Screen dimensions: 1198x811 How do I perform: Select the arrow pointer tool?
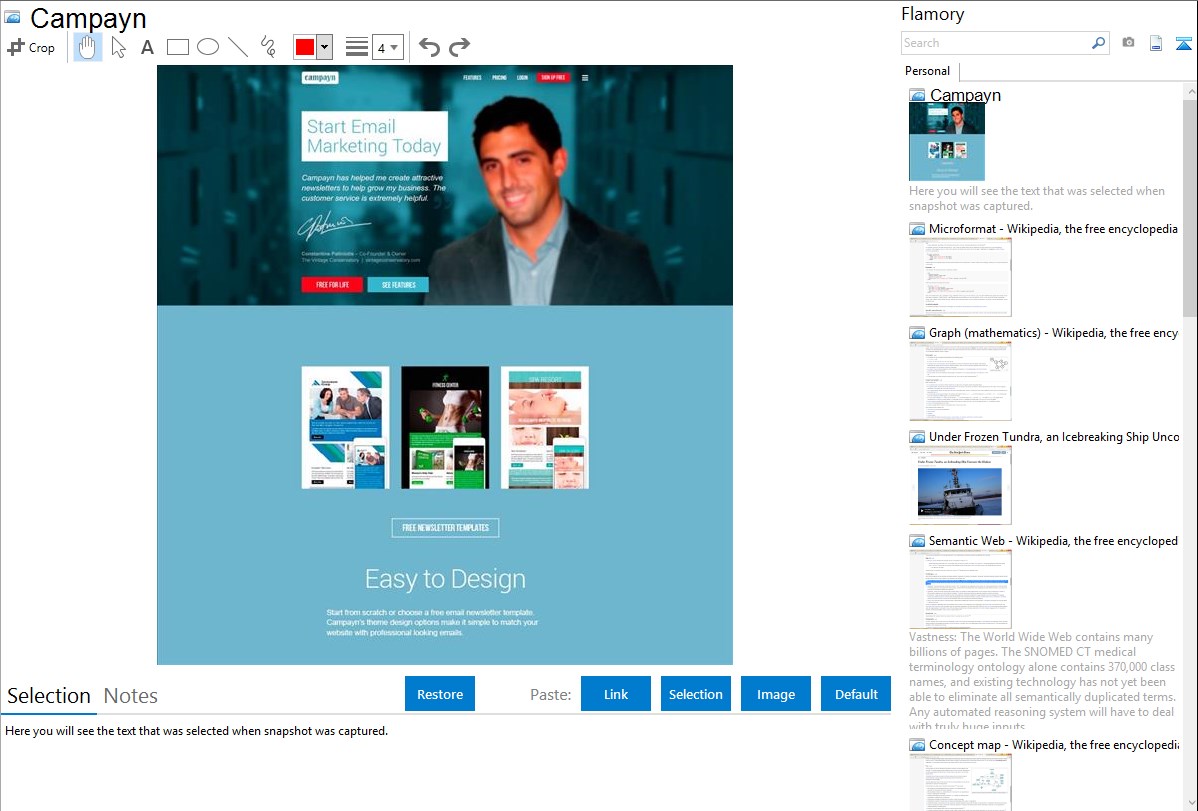118,47
